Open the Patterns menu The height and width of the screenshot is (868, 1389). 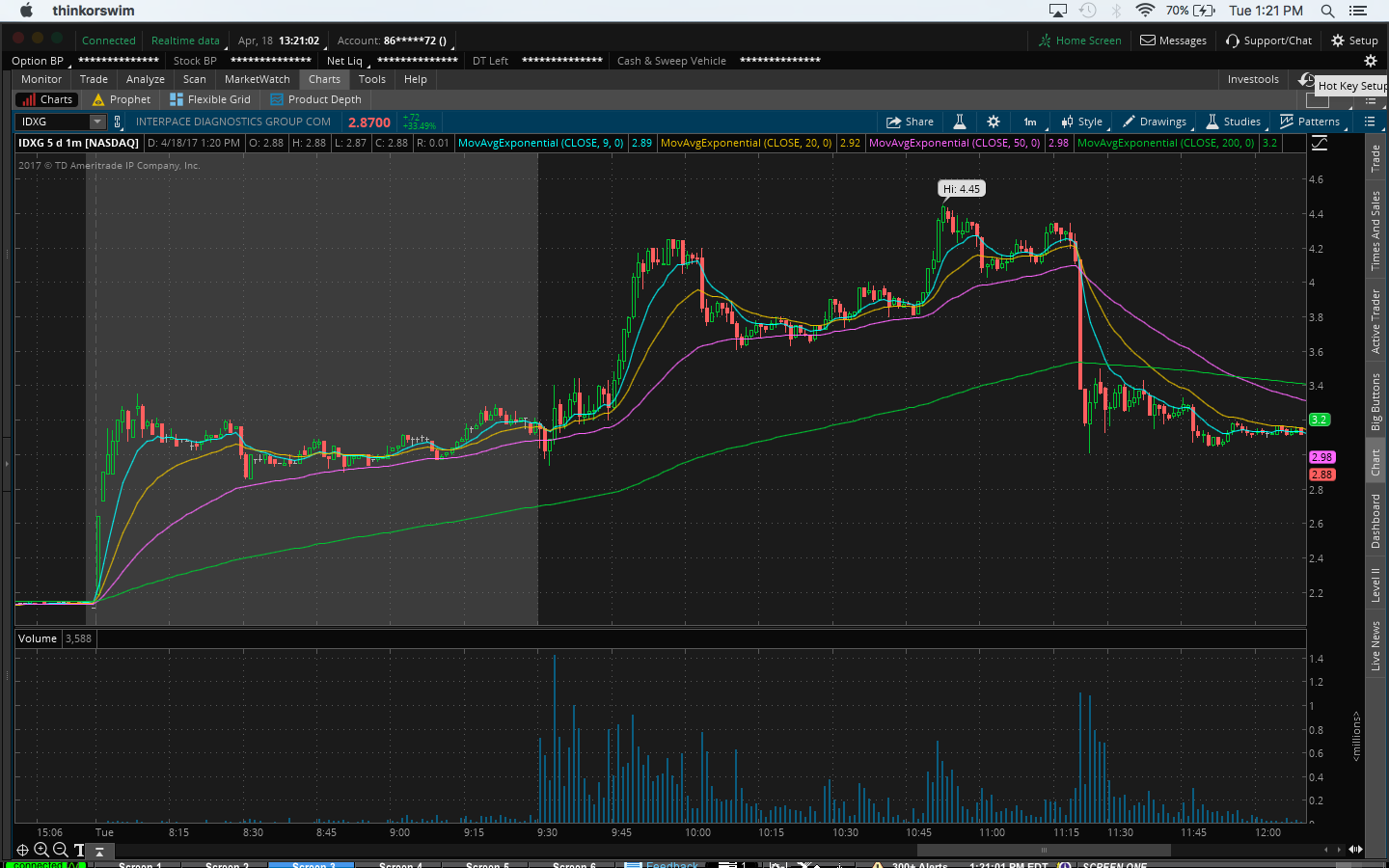pos(1310,122)
